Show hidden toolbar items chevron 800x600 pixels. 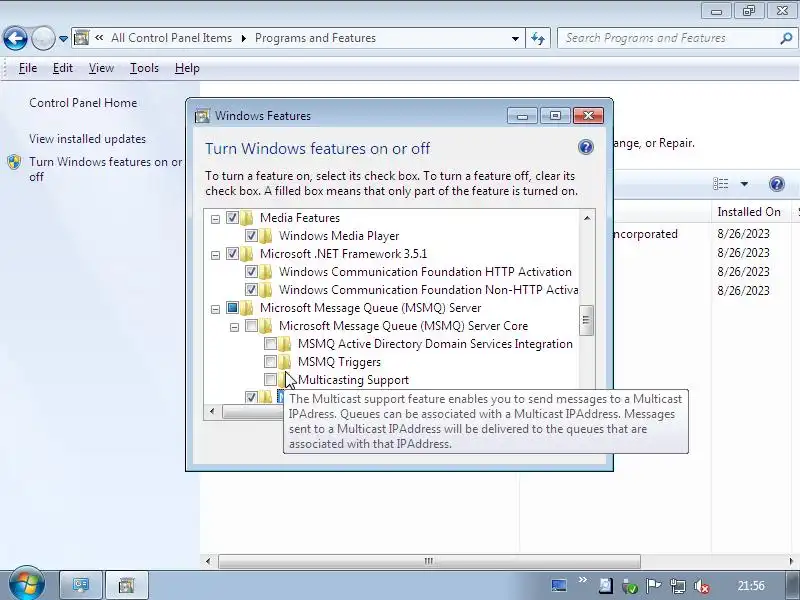click(583, 580)
